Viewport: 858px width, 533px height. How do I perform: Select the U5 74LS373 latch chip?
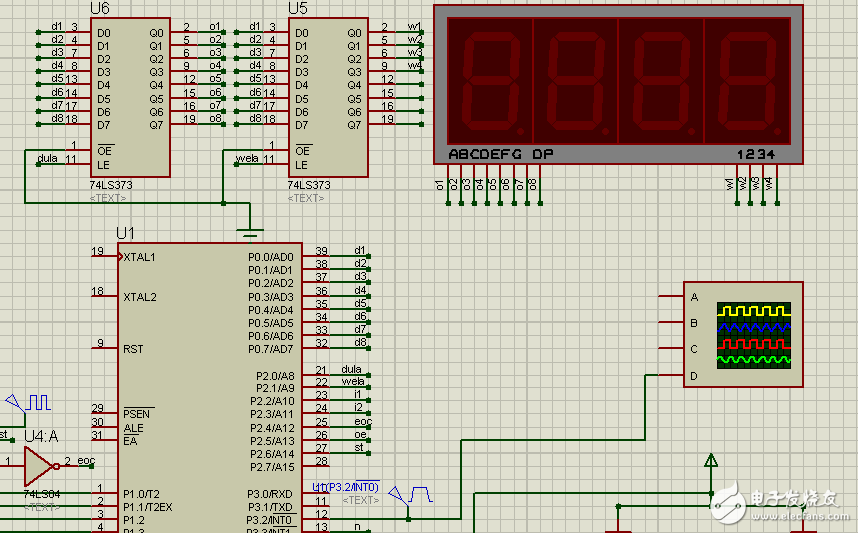[328, 98]
